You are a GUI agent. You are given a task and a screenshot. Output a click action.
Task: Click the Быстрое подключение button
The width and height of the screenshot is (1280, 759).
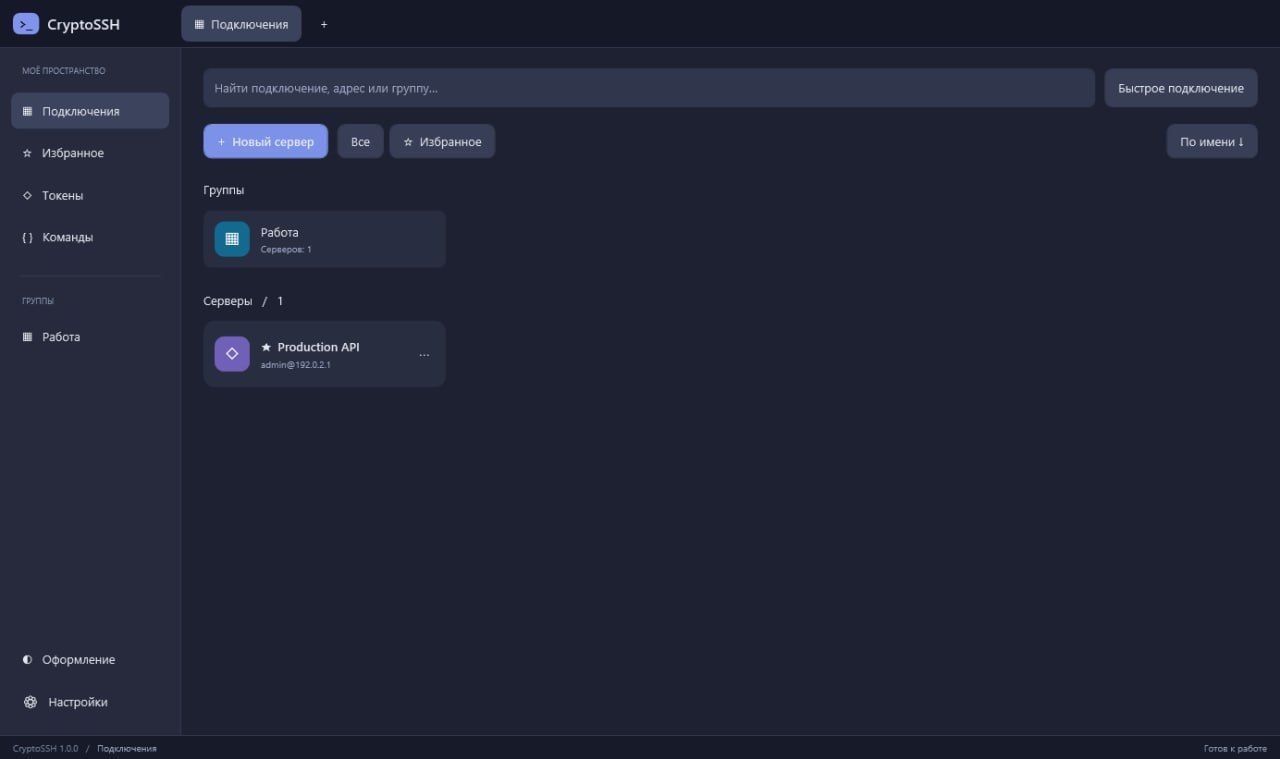[x=1181, y=88]
